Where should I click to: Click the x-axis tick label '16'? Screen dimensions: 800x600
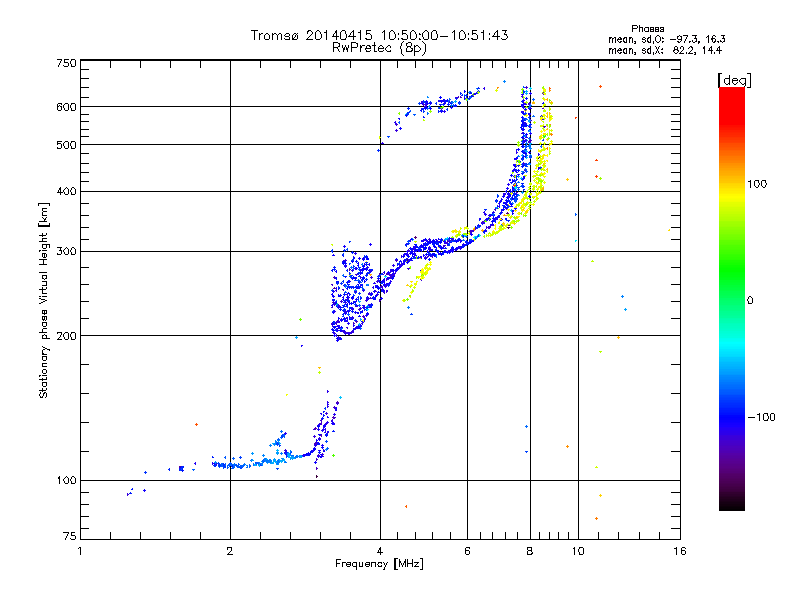click(680, 551)
